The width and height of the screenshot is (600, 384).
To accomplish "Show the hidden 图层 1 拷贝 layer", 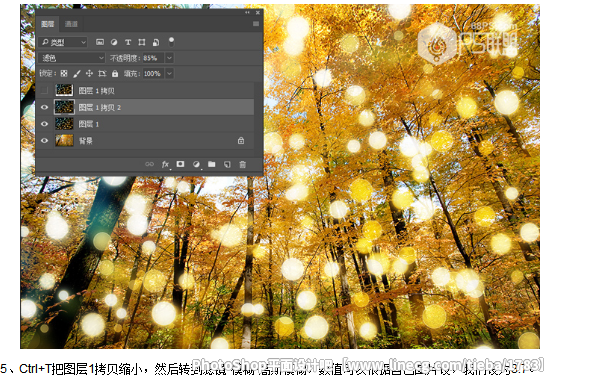I will [44, 90].
